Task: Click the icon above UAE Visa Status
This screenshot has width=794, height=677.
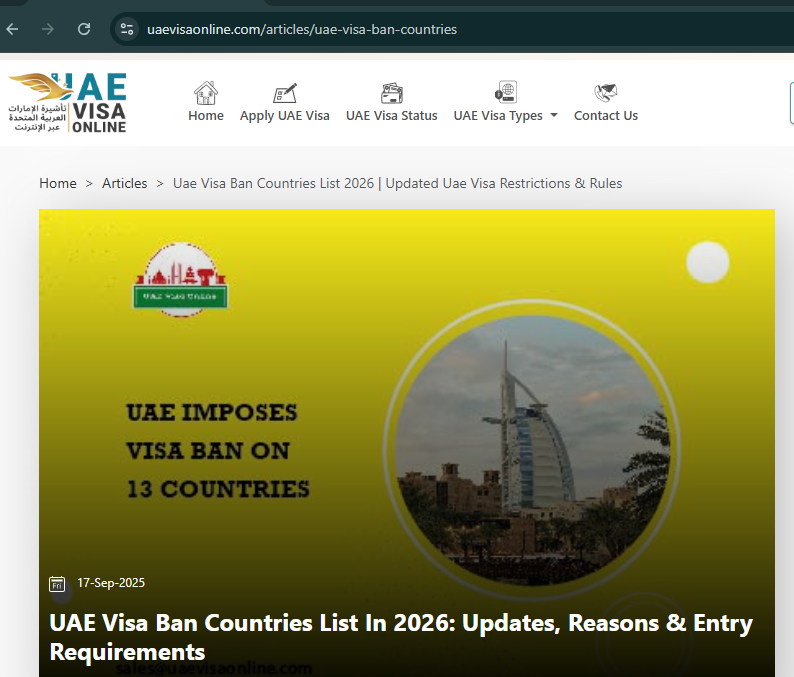Action: pos(391,93)
